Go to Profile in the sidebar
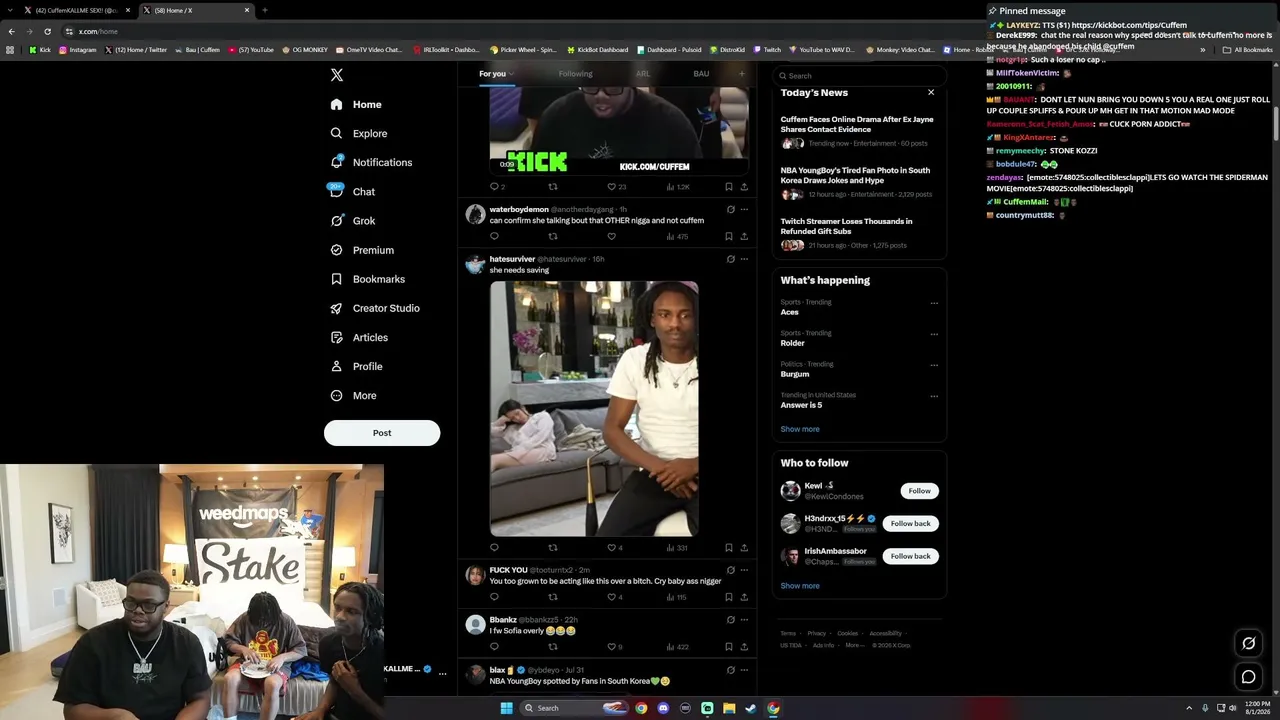This screenshot has width=1280, height=720. (356, 366)
